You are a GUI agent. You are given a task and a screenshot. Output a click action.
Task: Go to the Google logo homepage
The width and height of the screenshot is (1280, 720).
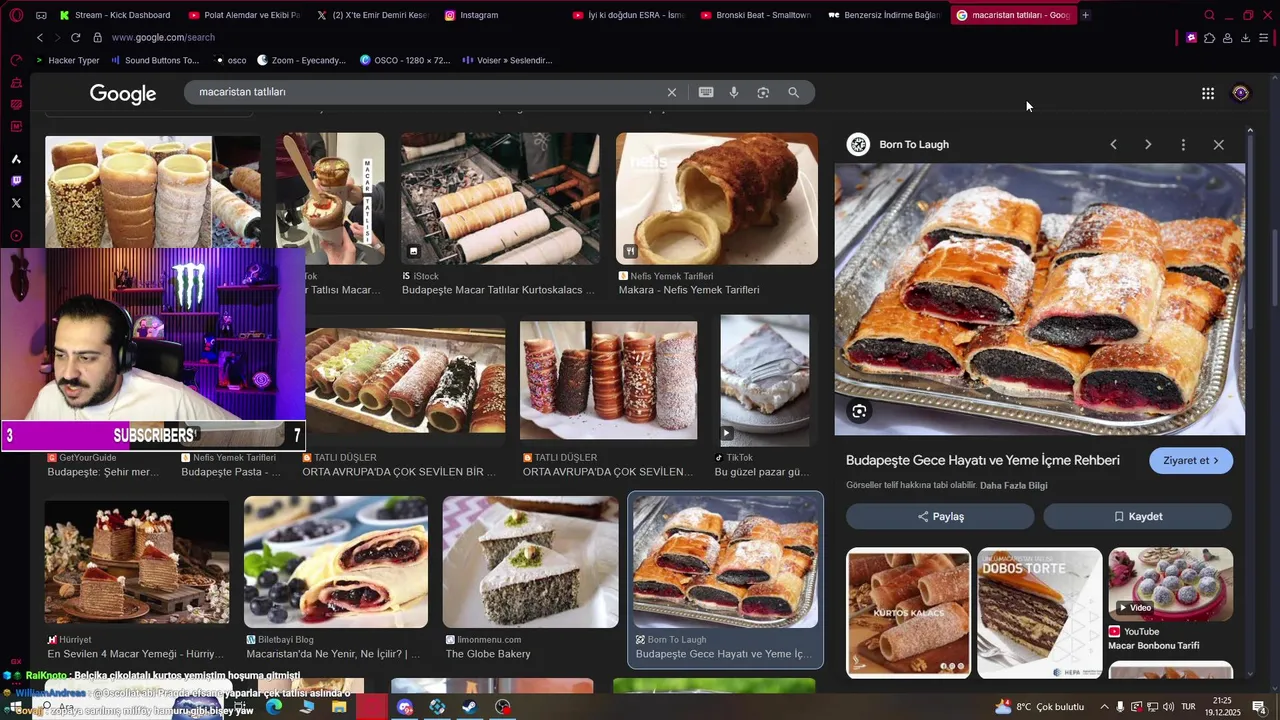click(x=123, y=93)
